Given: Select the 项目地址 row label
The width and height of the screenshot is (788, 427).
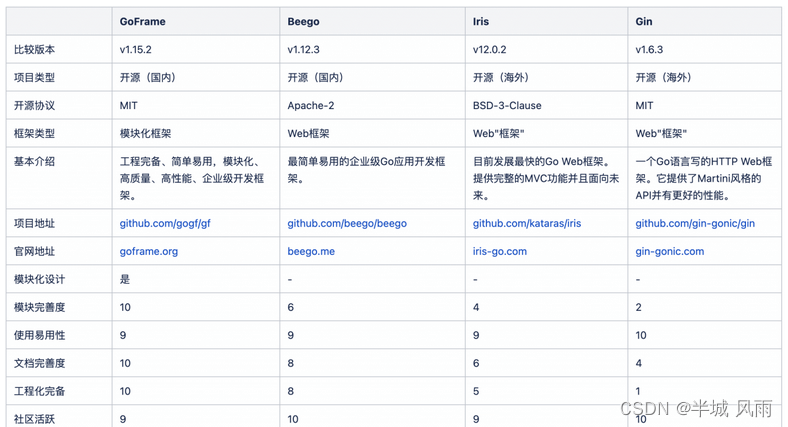Looking at the screenshot, I should (34, 224).
